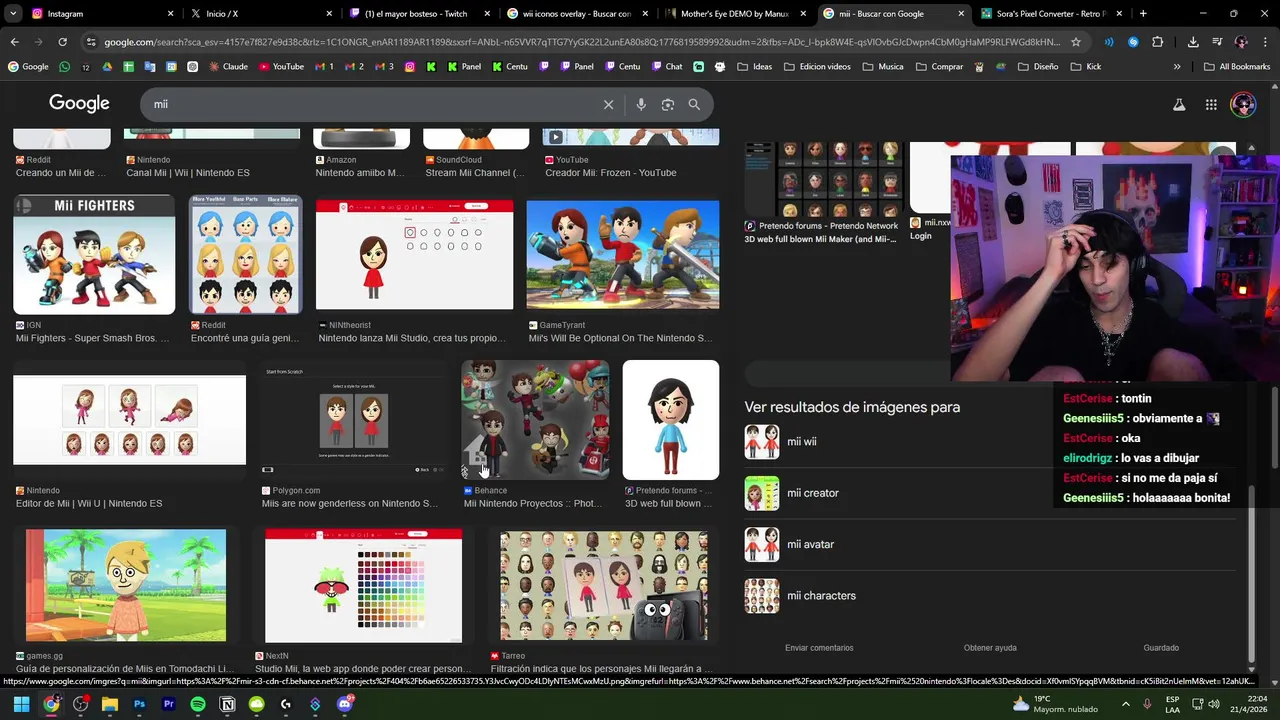The image size is (1280, 720).
Task: Open Logitech G Hub from the taskbar
Action: point(286,704)
